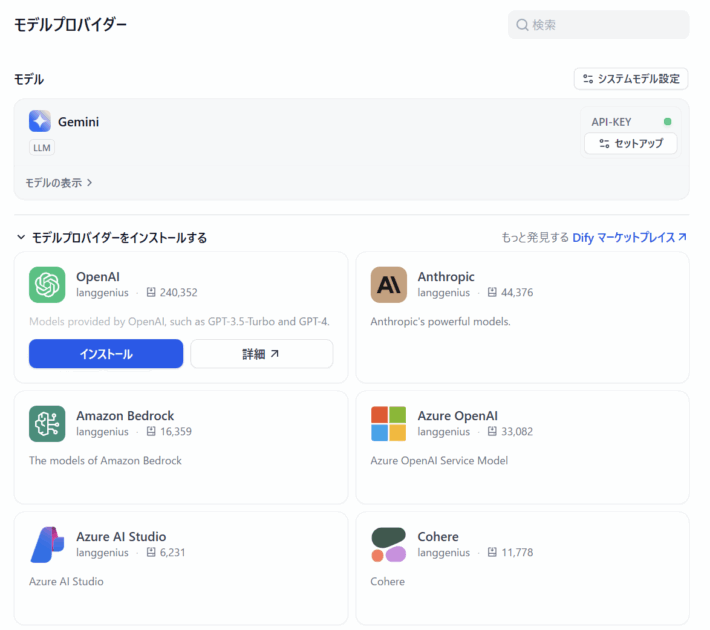
Task: Click the Cohere logo icon
Action: pos(389,545)
